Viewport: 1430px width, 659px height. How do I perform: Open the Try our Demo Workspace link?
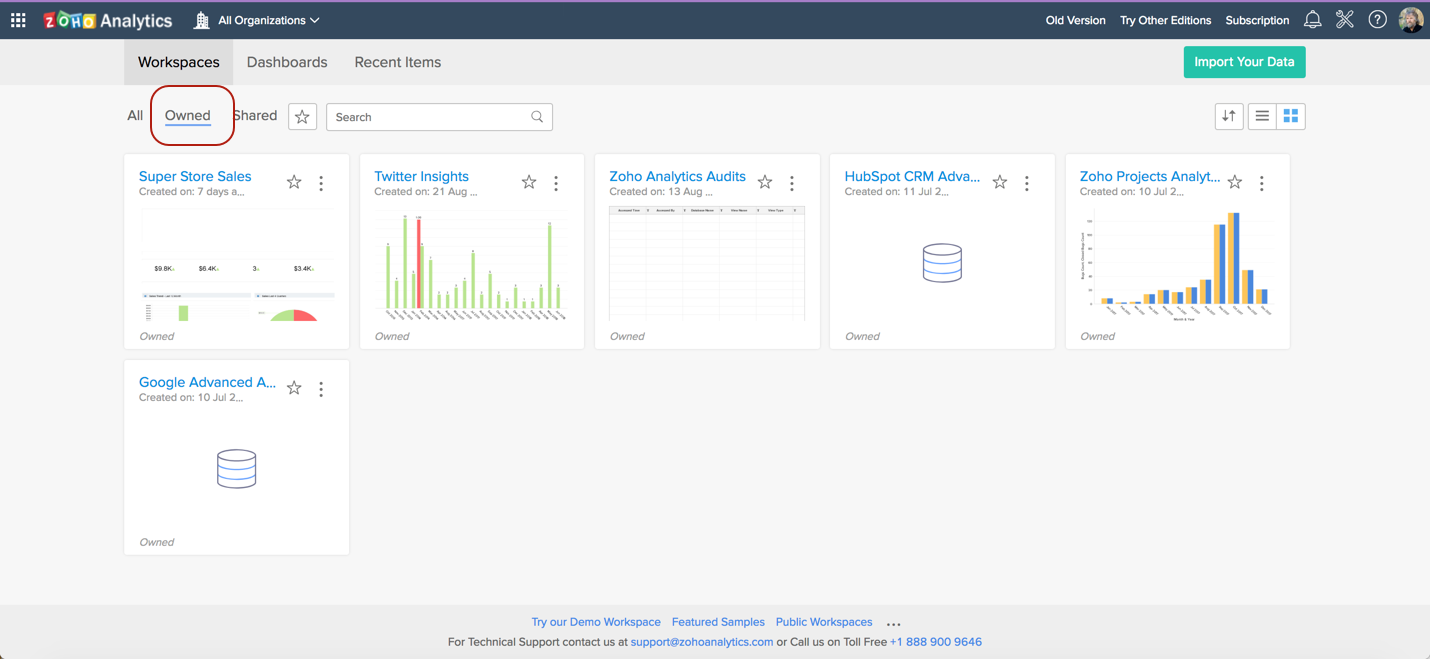[x=596, y=622]
